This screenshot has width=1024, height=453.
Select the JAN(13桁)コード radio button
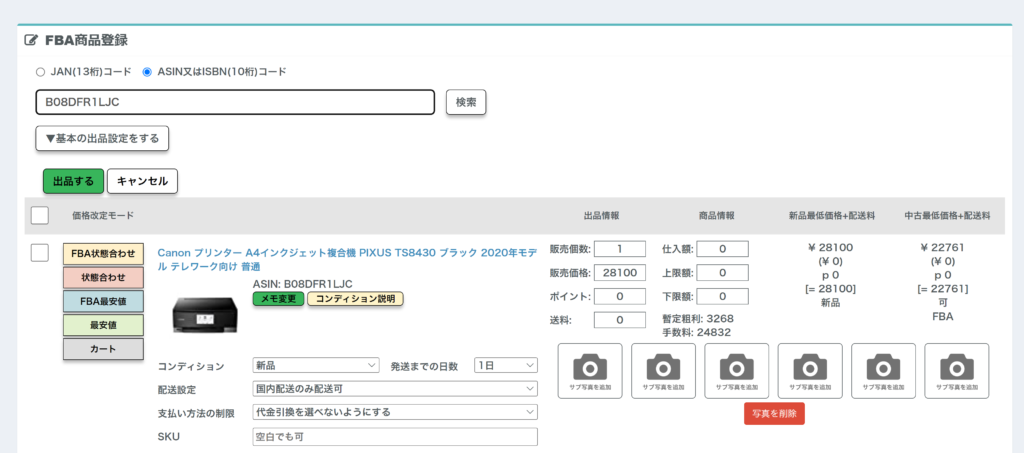40,72
